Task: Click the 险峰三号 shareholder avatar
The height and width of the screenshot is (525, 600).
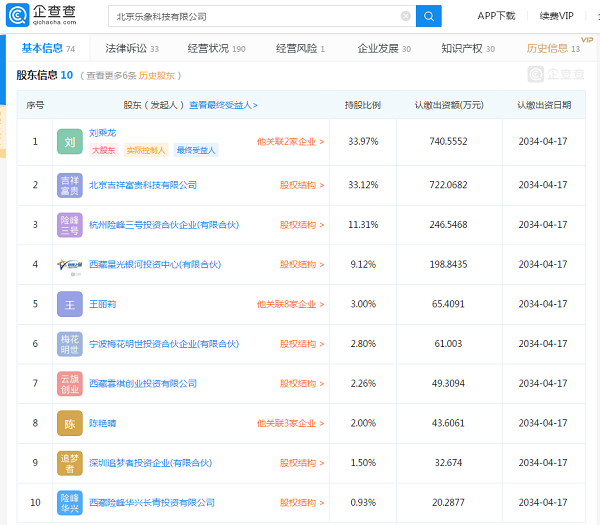Action: 70,225
